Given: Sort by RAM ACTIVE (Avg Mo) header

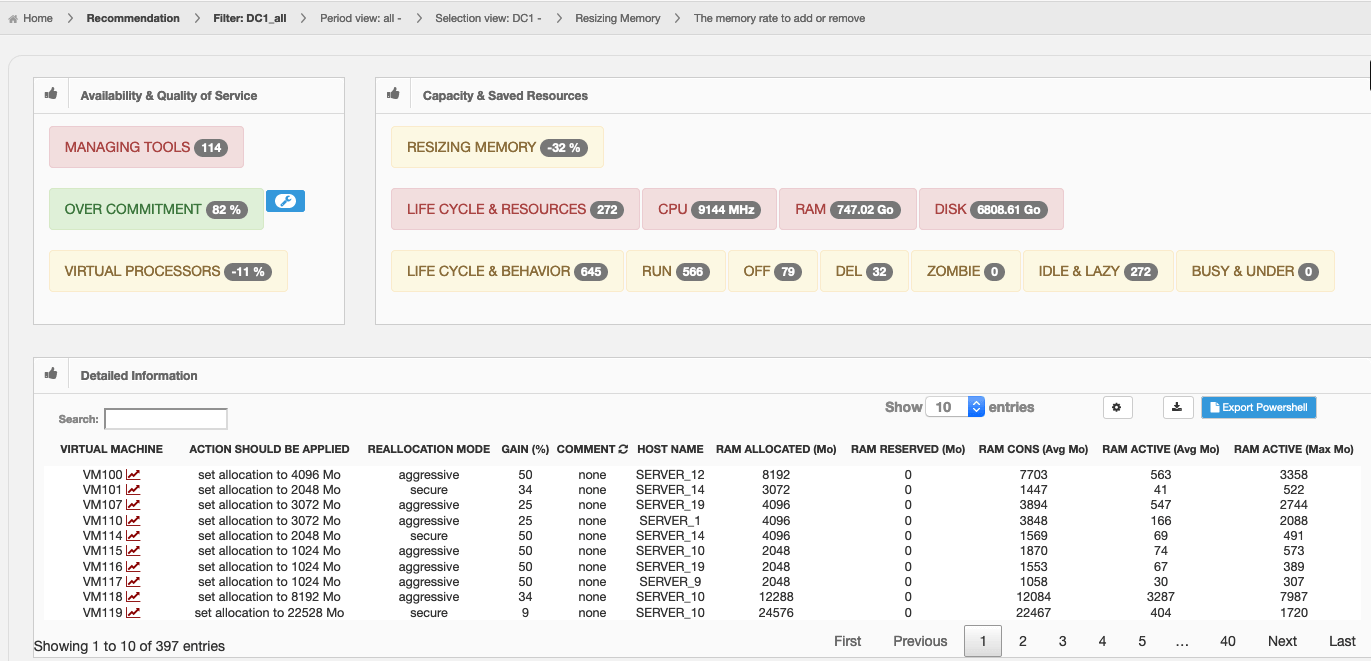Looking at the screenshot, I should (x=1161, y=449).
